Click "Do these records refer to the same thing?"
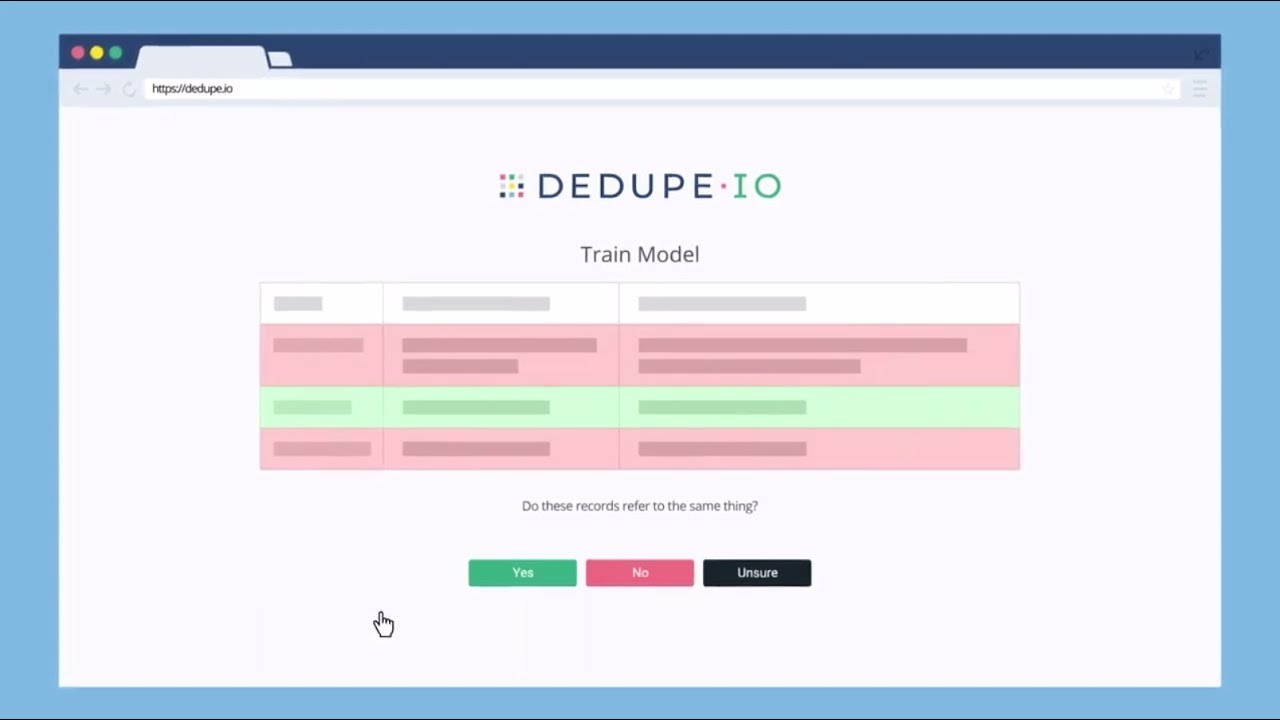This screenshot has height=720, width=1280. [640, 506]
